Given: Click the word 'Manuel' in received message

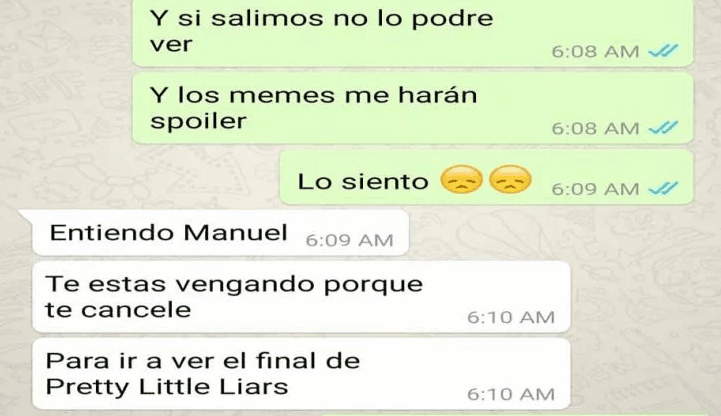Looking at the screenshot, I should 235,232.
